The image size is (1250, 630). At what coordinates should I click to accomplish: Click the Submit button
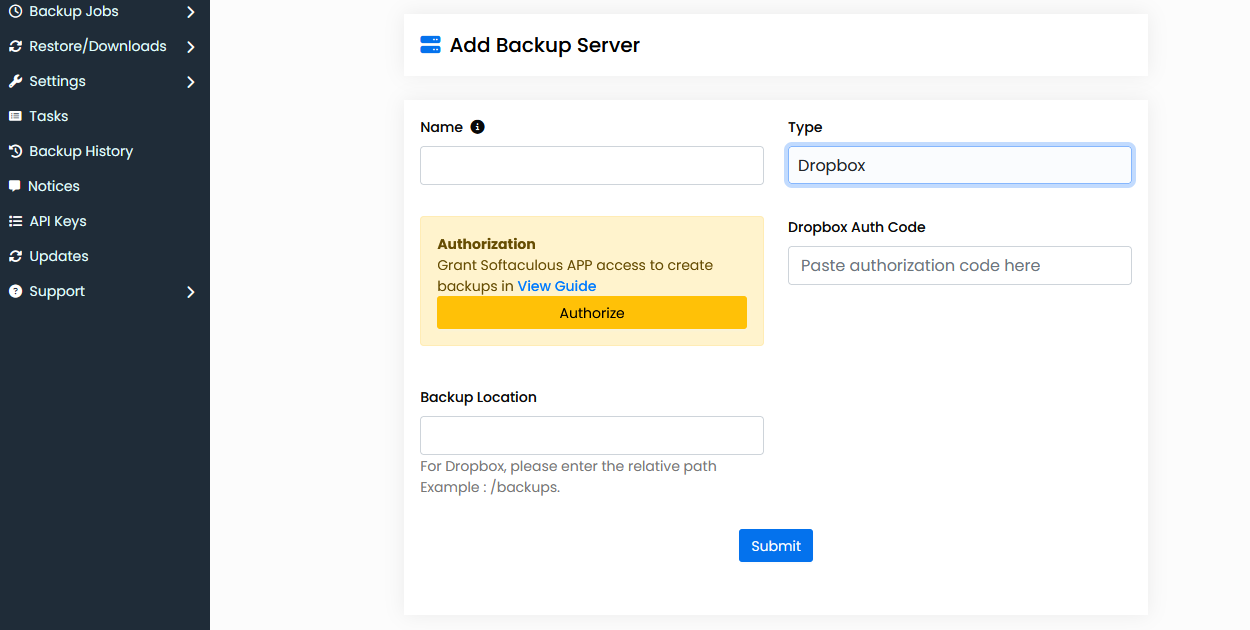pos(776,546)
